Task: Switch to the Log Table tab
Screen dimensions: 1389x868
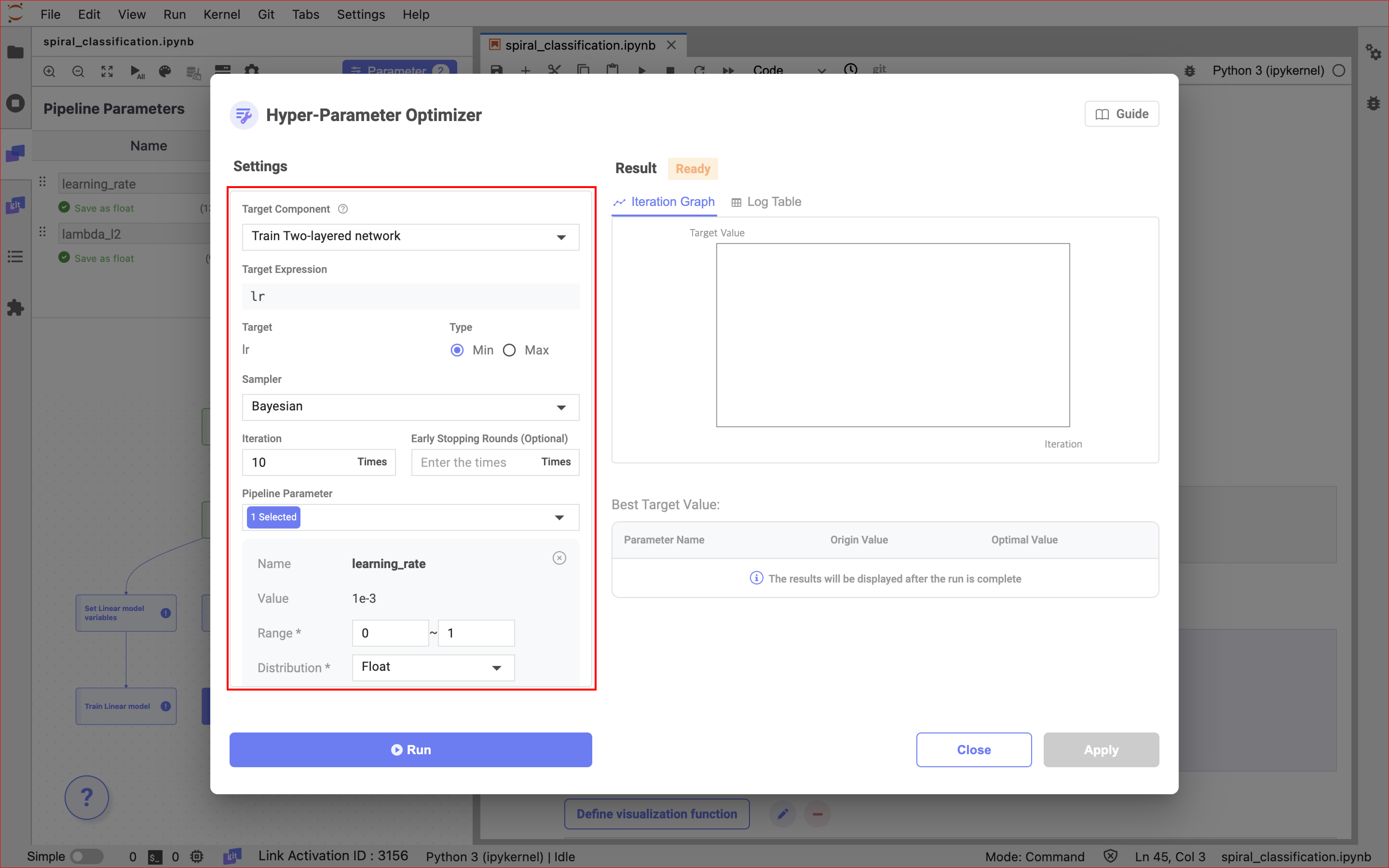Action: point(766,202)
